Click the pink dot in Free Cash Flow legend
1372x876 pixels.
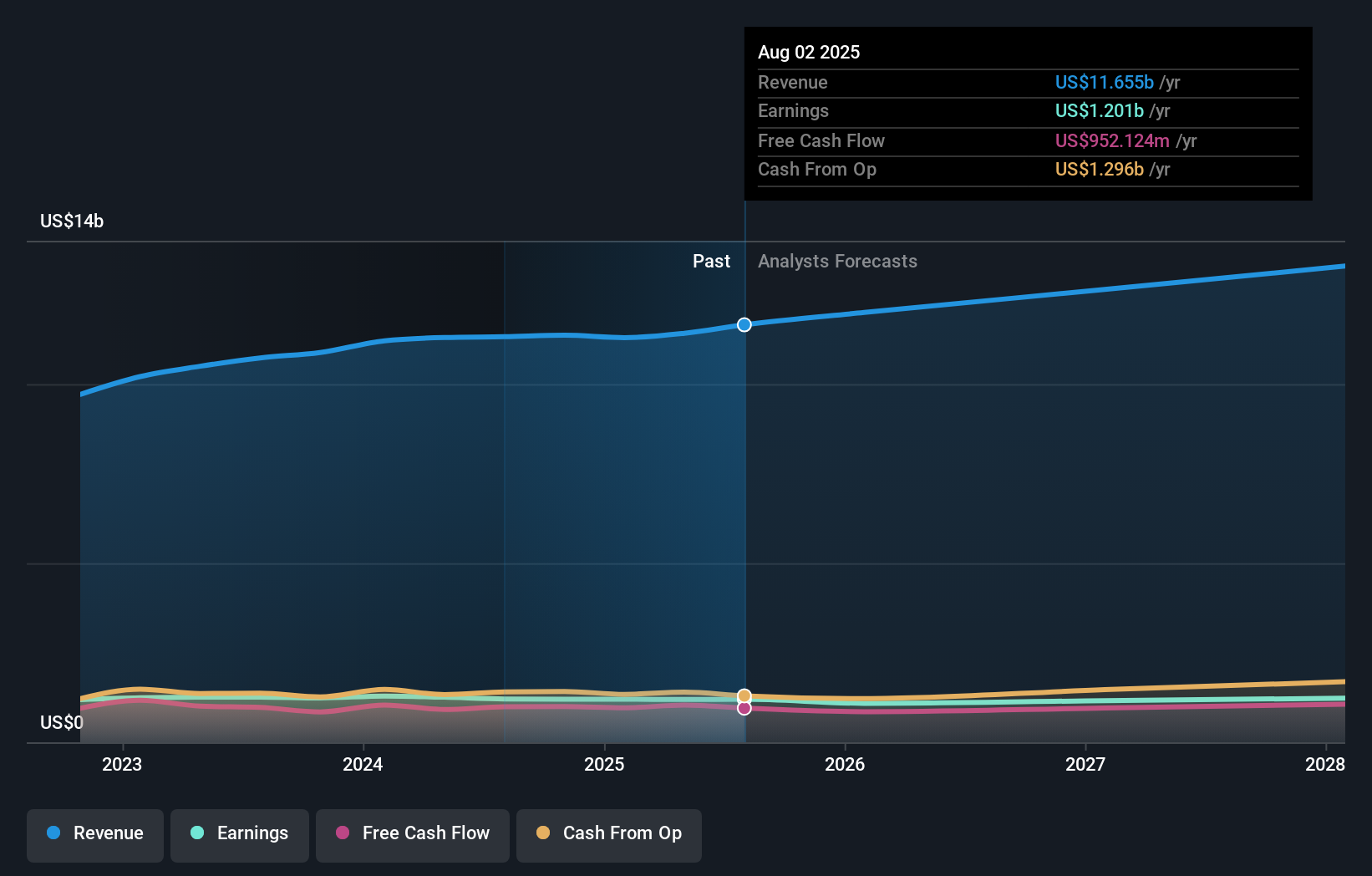pyautogui.click(x=343, y=833)
